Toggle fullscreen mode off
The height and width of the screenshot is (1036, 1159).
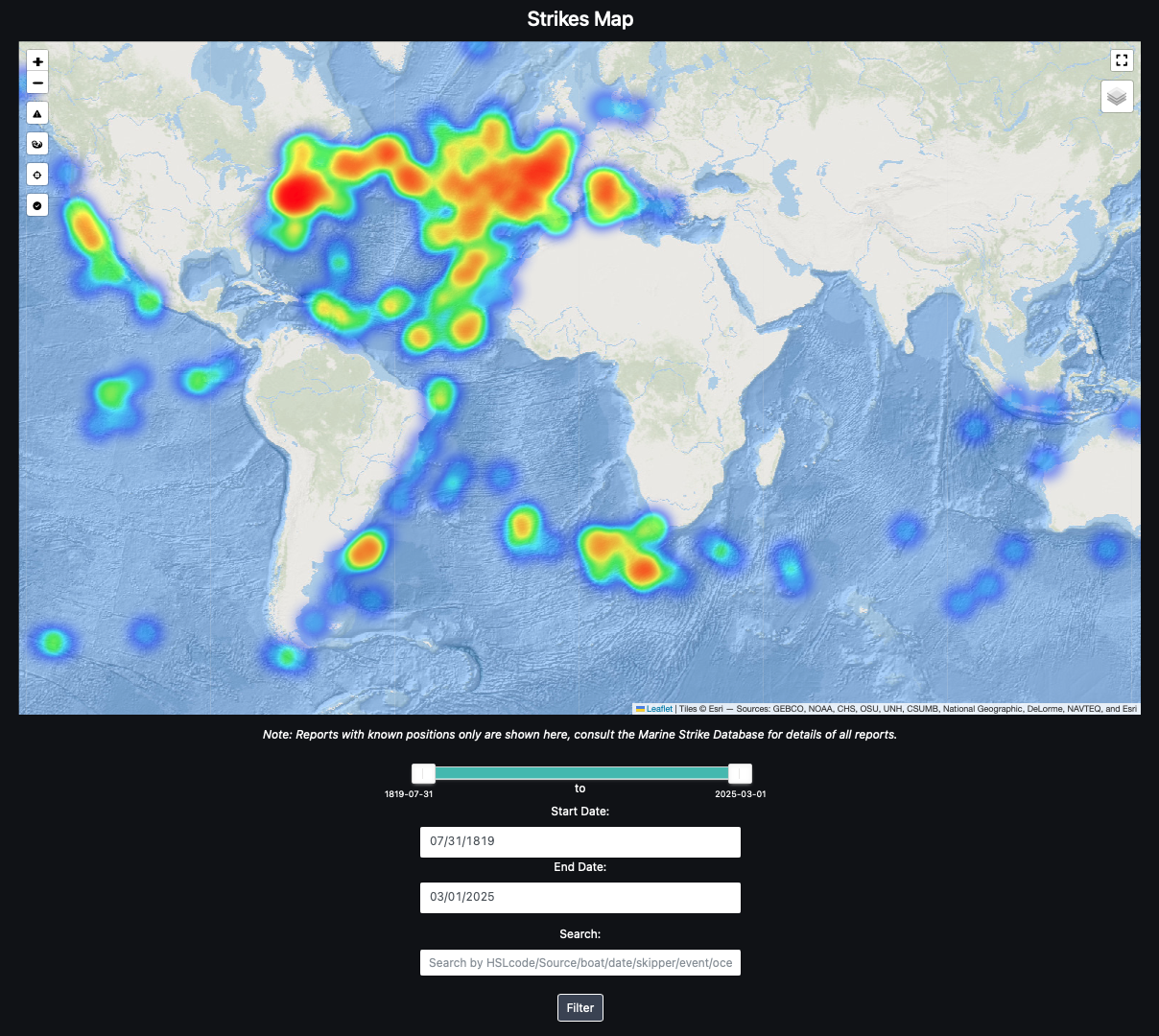[x=1122, y=59]
